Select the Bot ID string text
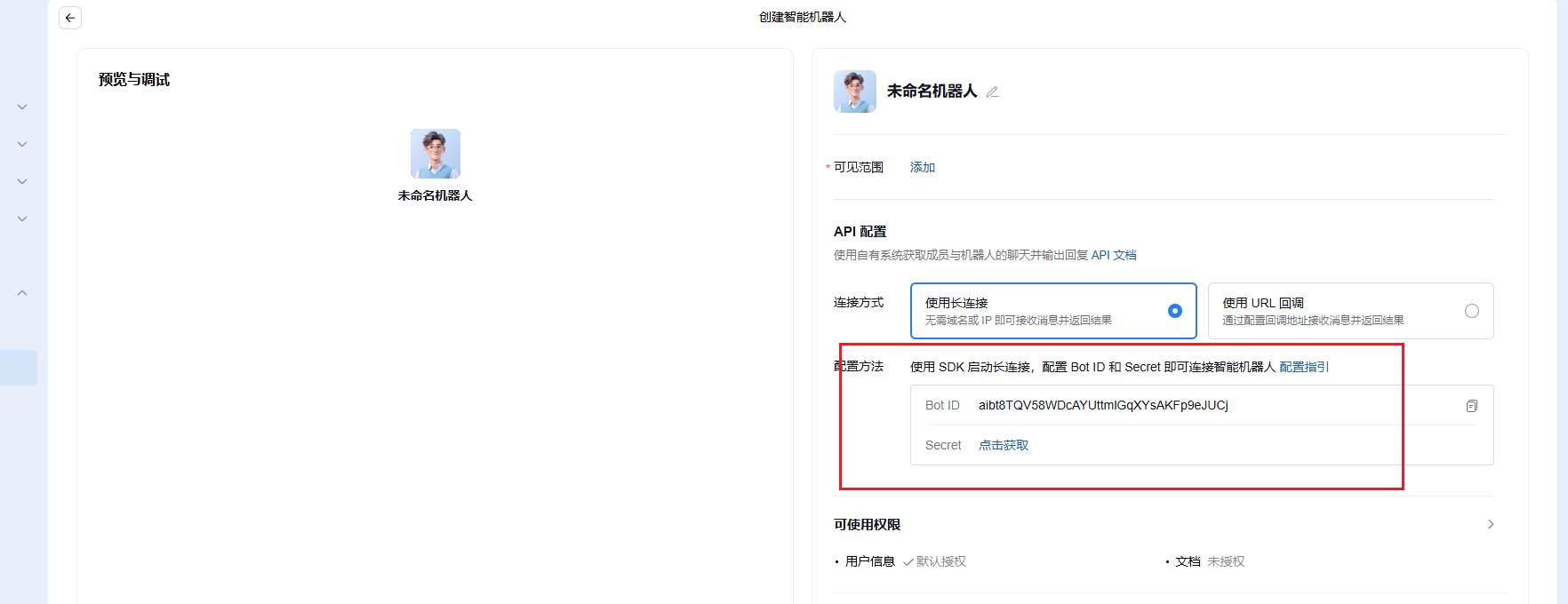Image resolution: width=1568 pixels, height=604 pixels. pyautogui.click(x=1103, y=405)
